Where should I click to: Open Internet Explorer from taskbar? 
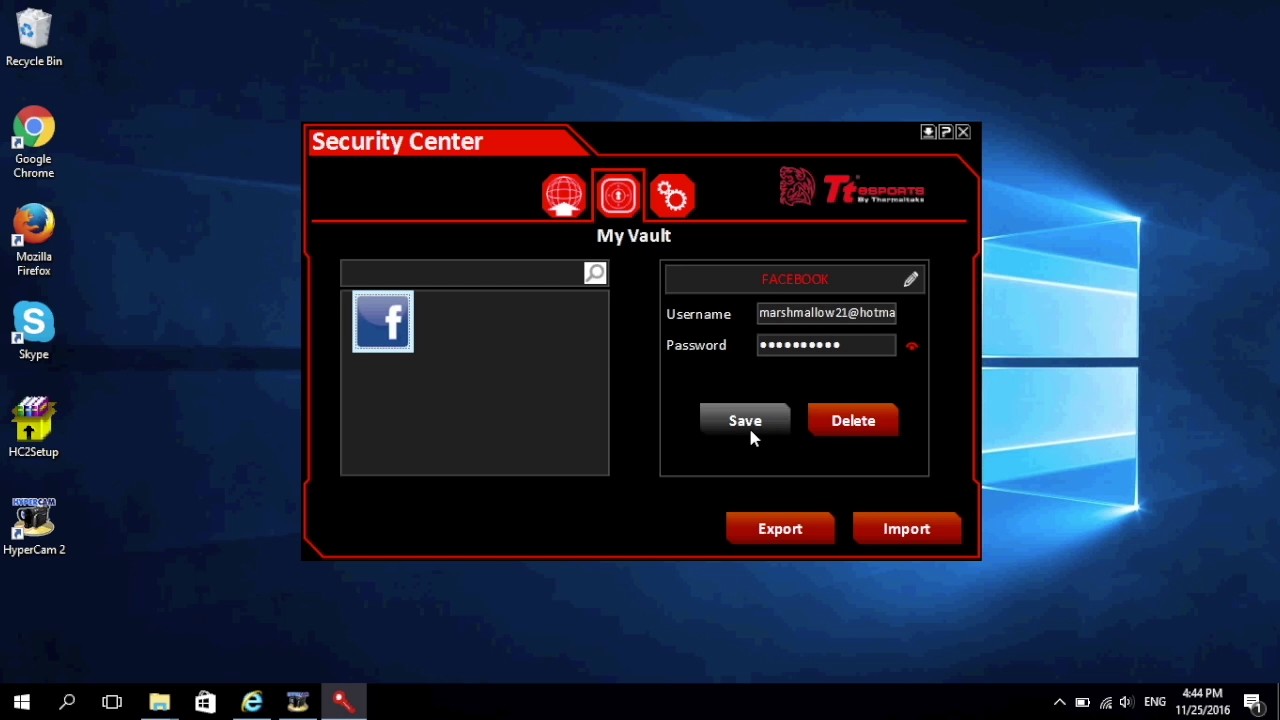coord(251,702)
